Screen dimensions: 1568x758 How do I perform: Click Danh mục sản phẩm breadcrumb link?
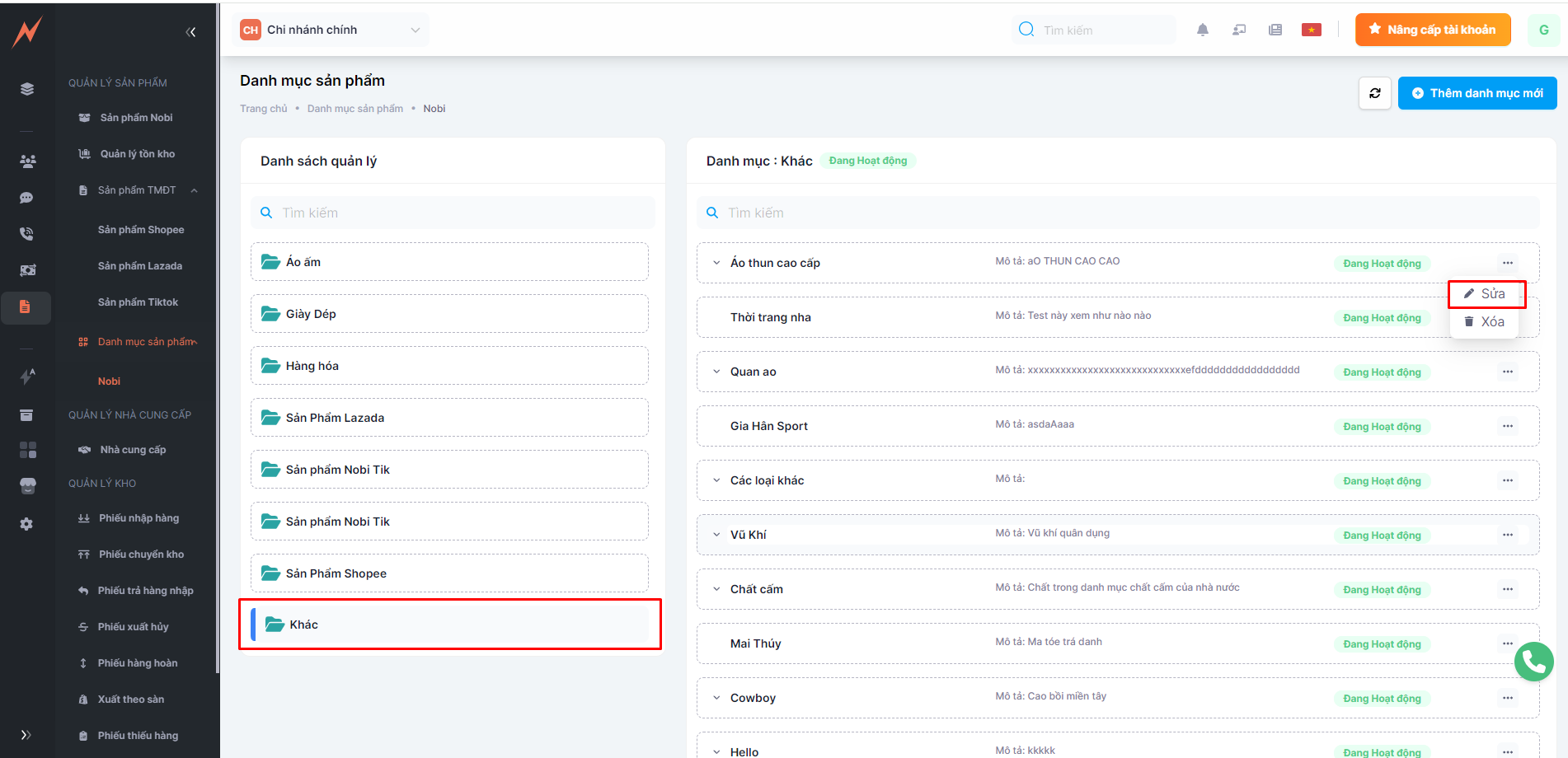tap(355, 109)
